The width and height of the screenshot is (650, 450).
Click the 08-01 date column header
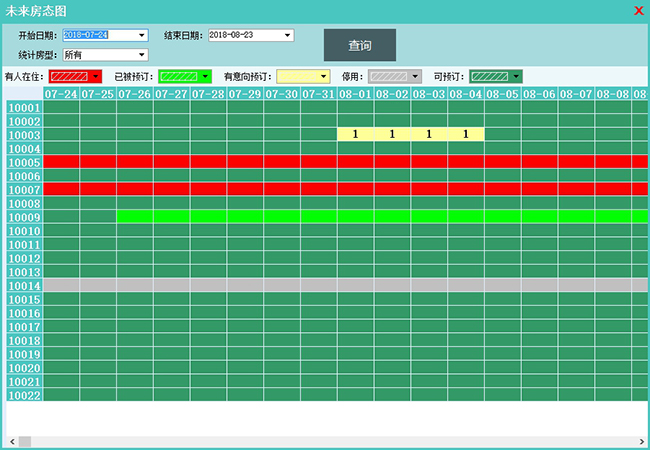[355, 94]
